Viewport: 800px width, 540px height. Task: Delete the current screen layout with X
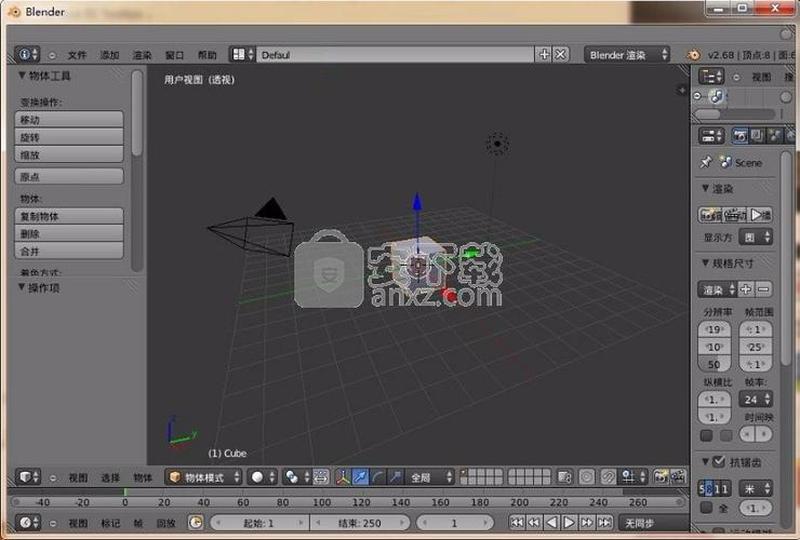point(560,54)
